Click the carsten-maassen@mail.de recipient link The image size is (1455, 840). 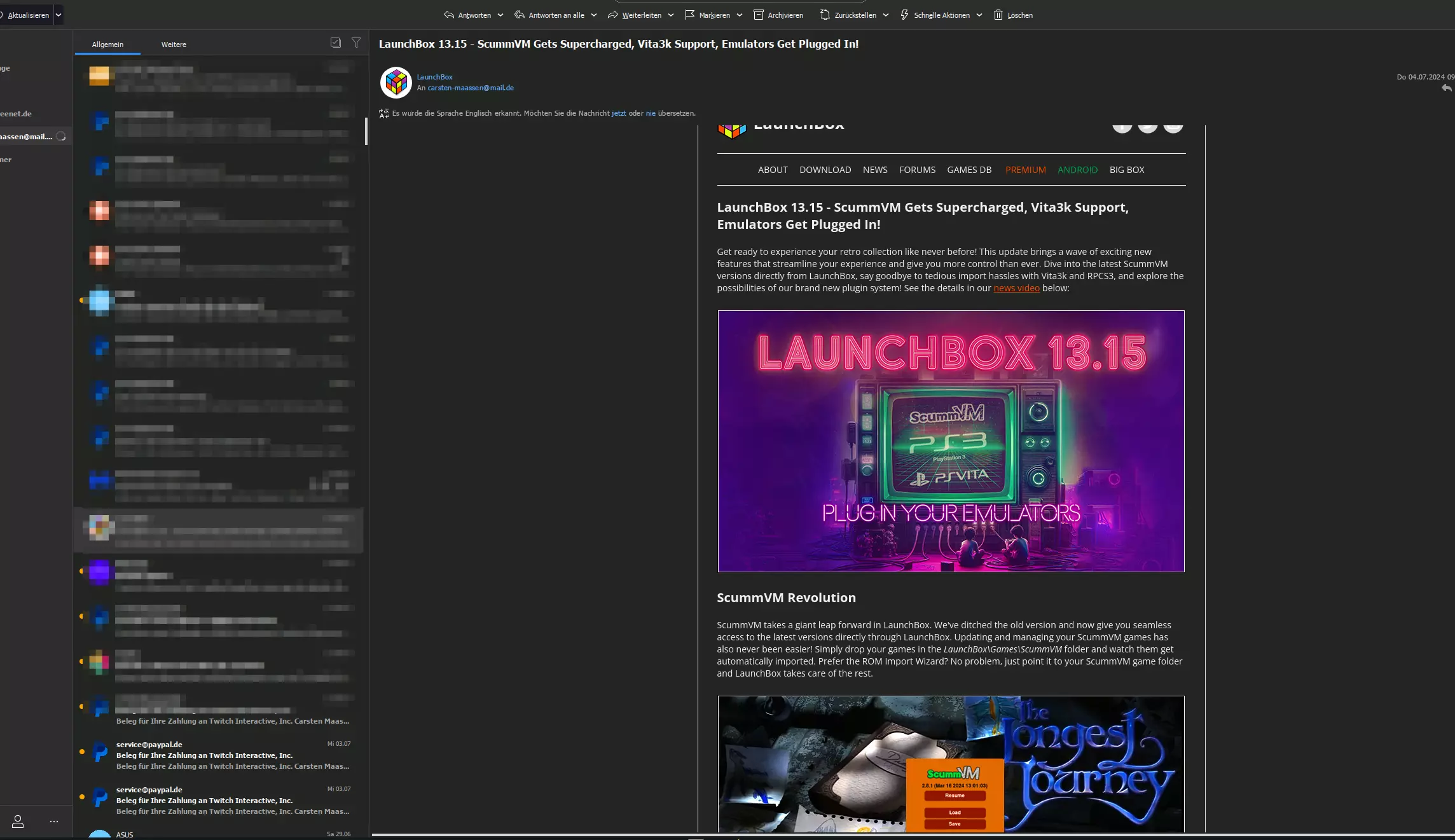[471, 88]
